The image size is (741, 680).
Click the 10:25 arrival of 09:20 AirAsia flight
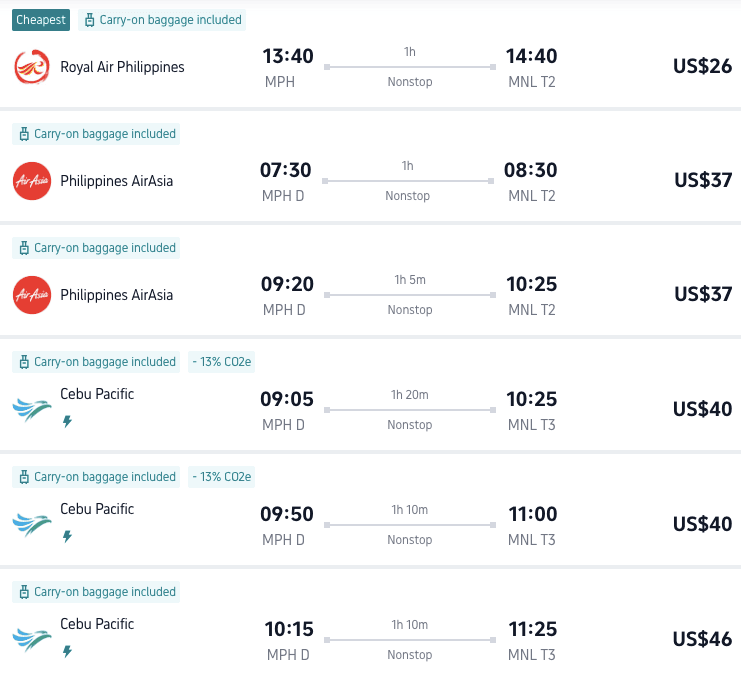tap(532, 285)
